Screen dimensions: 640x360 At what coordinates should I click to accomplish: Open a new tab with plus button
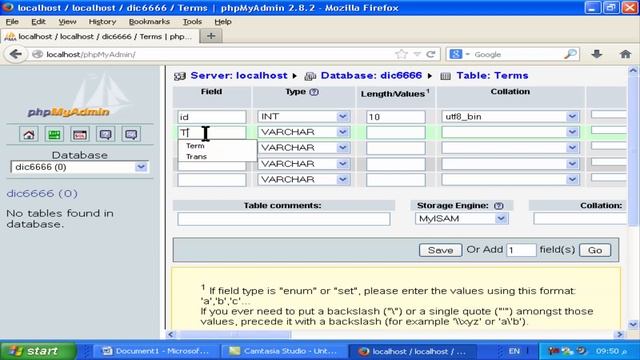point(211,36)
